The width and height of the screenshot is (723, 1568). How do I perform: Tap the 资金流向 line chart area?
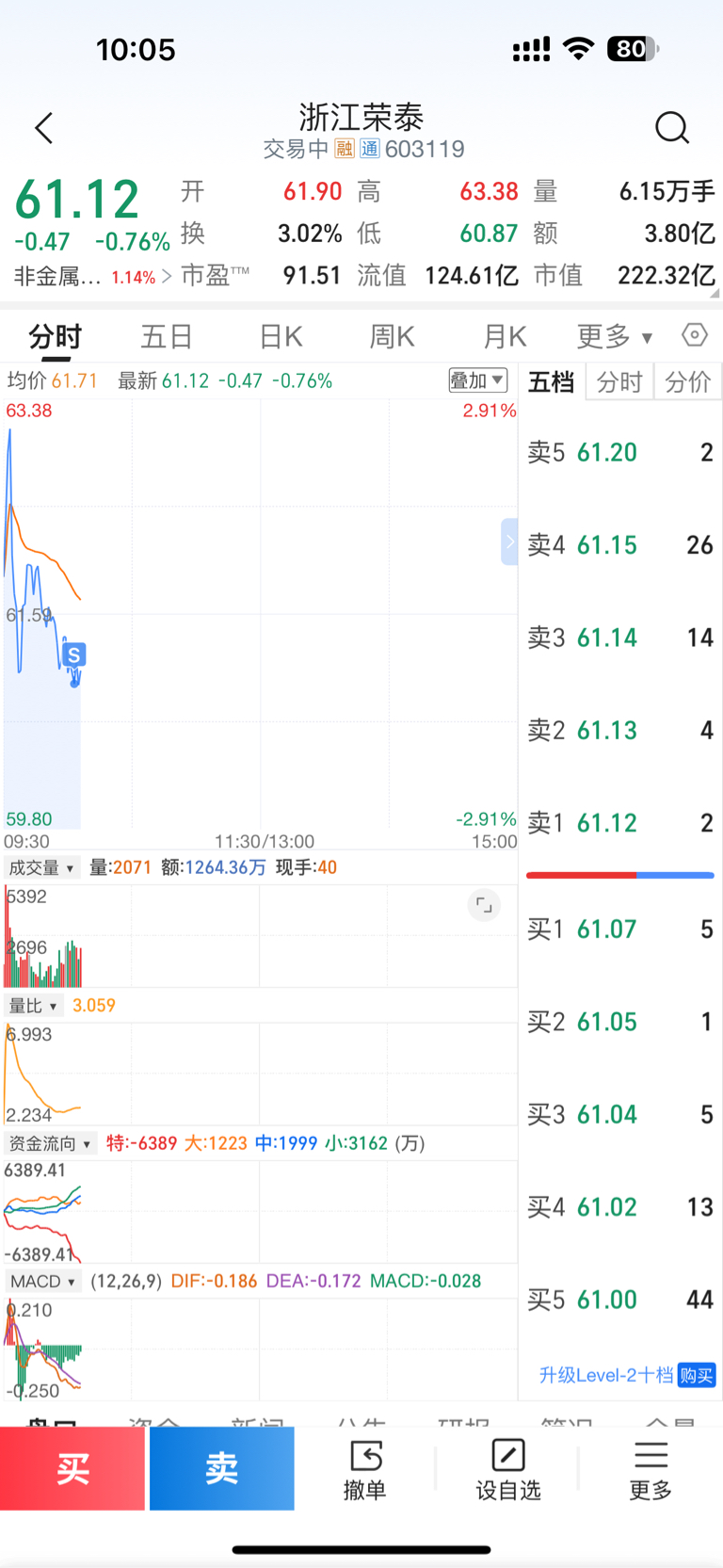pyautogui.click(x=259, y=1211)
